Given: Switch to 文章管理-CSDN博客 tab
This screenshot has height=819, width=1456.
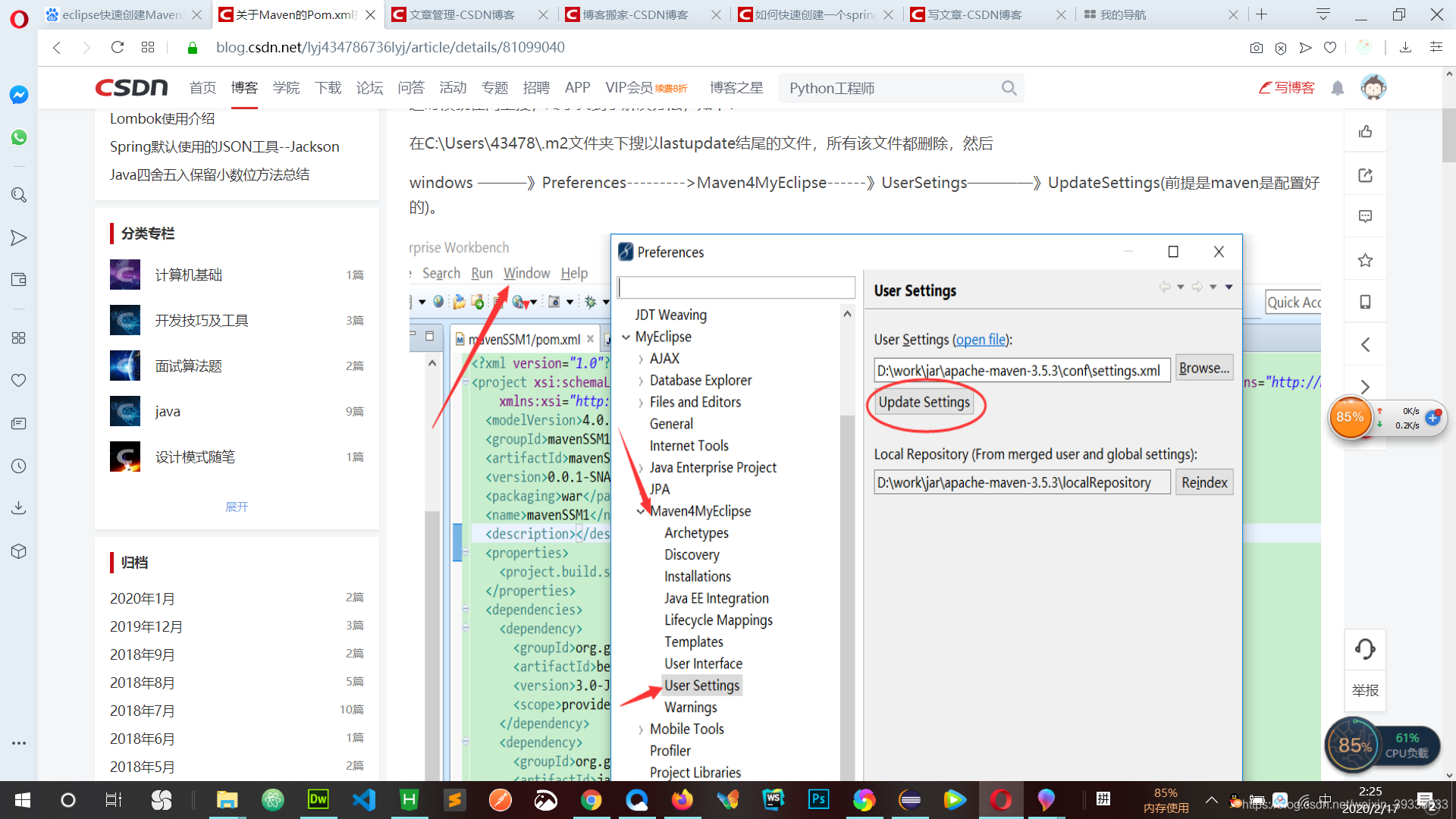Looking at the screenshot, I should (x=469, y=14).
